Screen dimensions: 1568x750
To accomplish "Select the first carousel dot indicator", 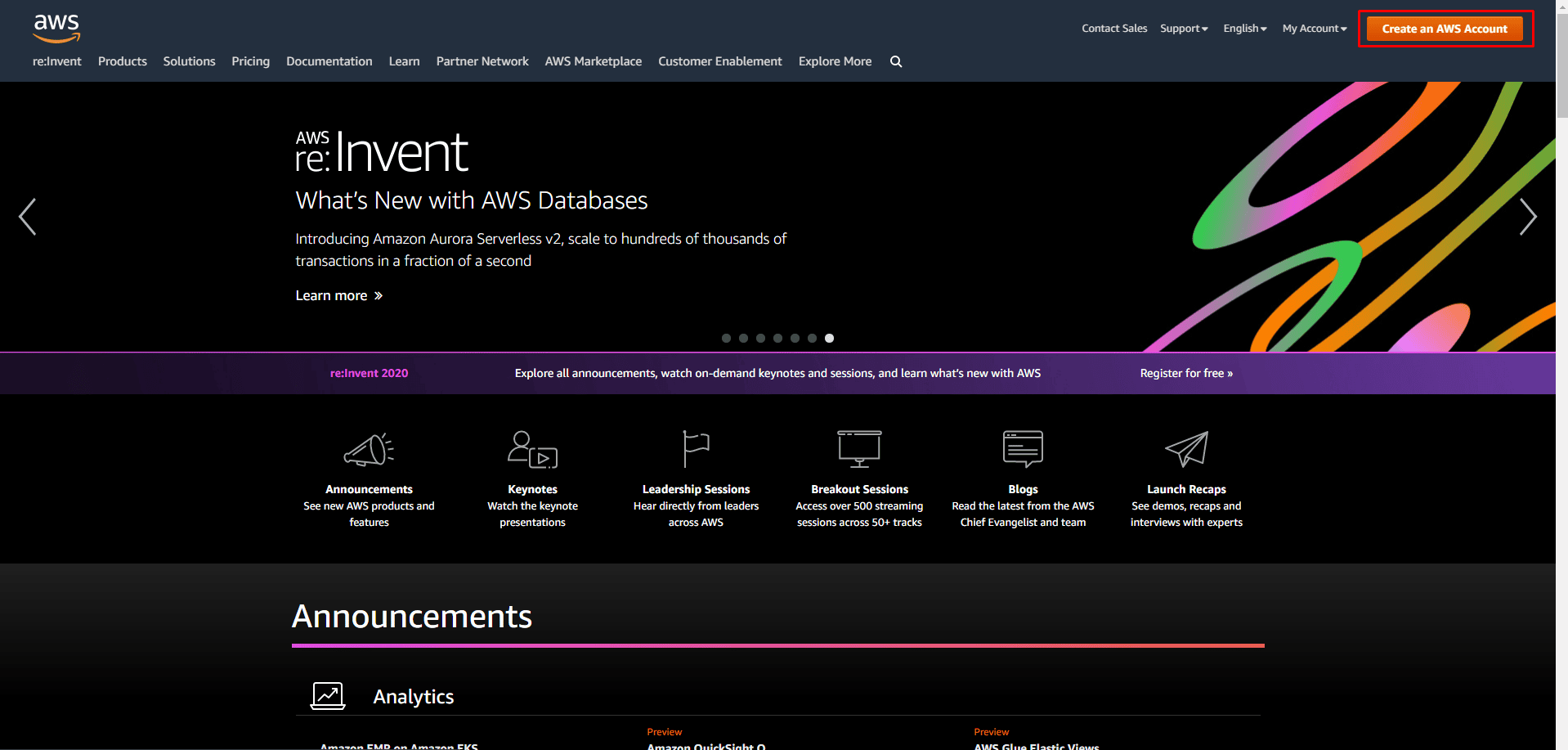I will click(x=726, y=338).
